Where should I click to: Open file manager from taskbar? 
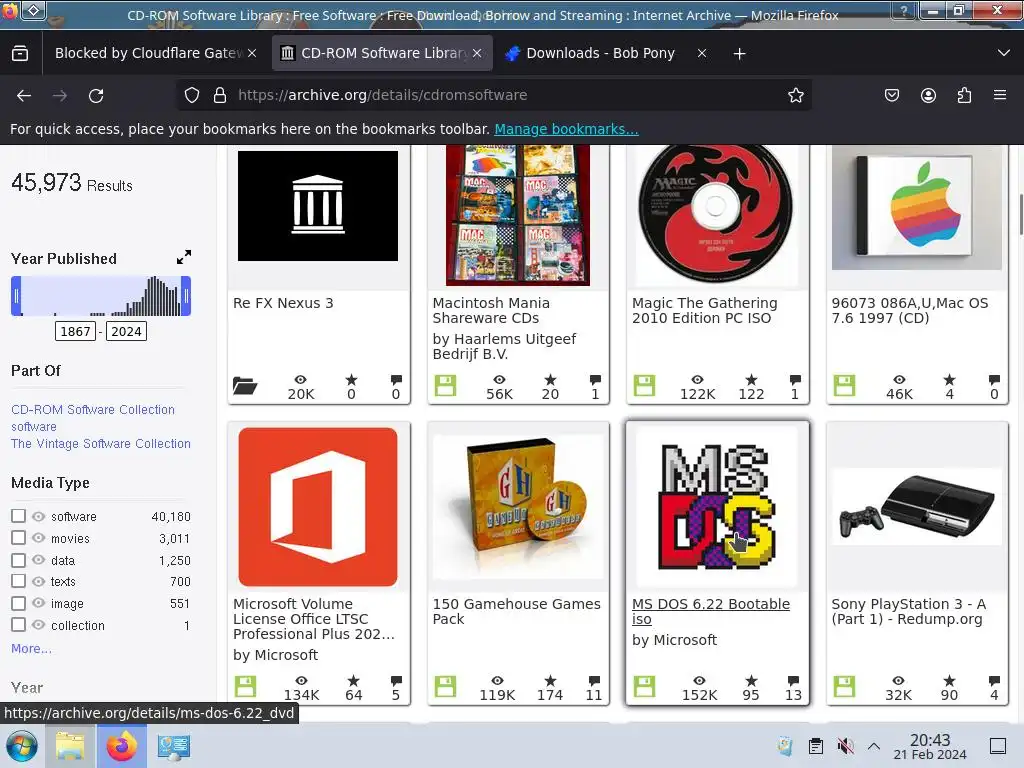70,746
